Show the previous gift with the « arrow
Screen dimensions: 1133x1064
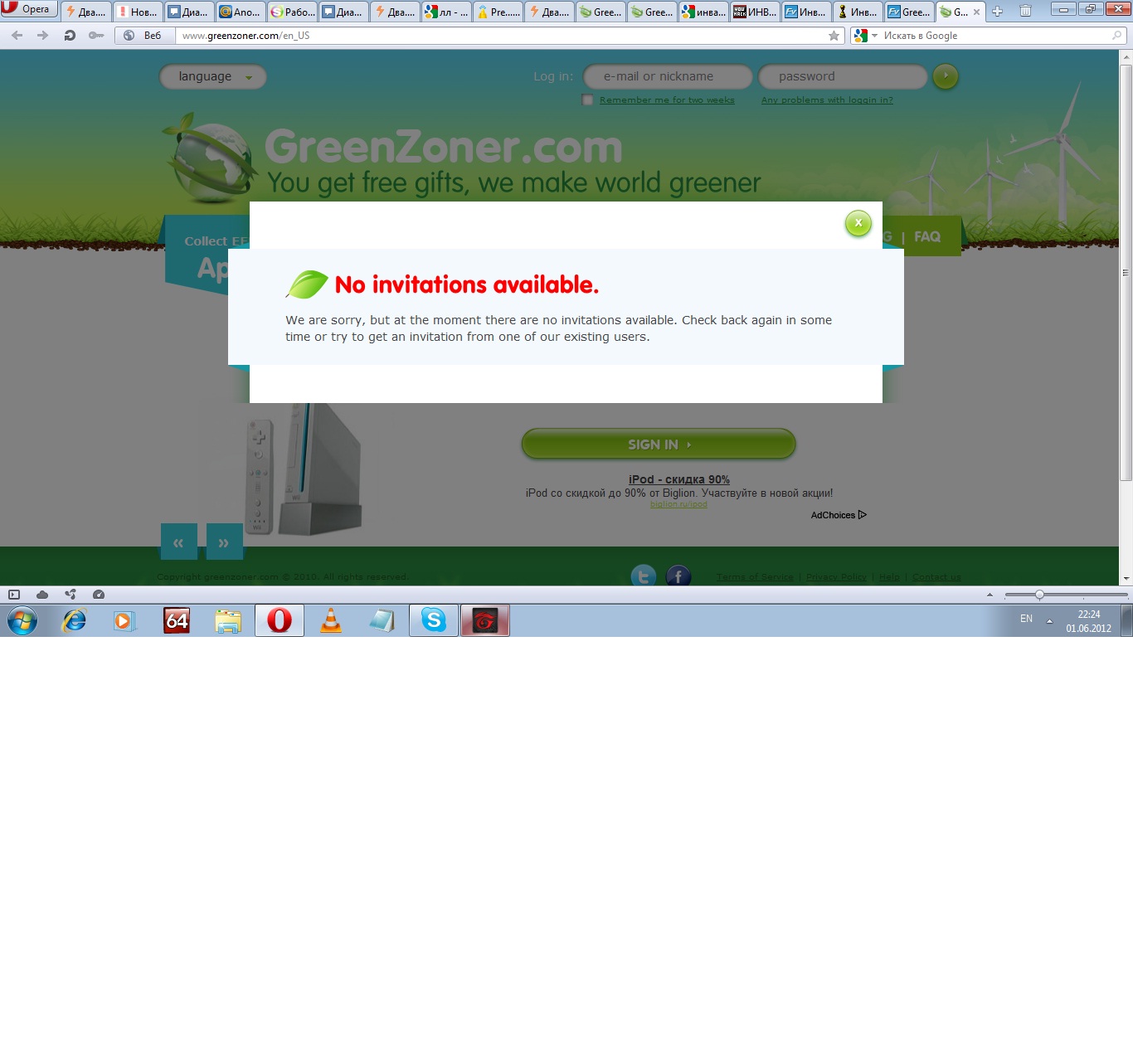click(179, 542)
